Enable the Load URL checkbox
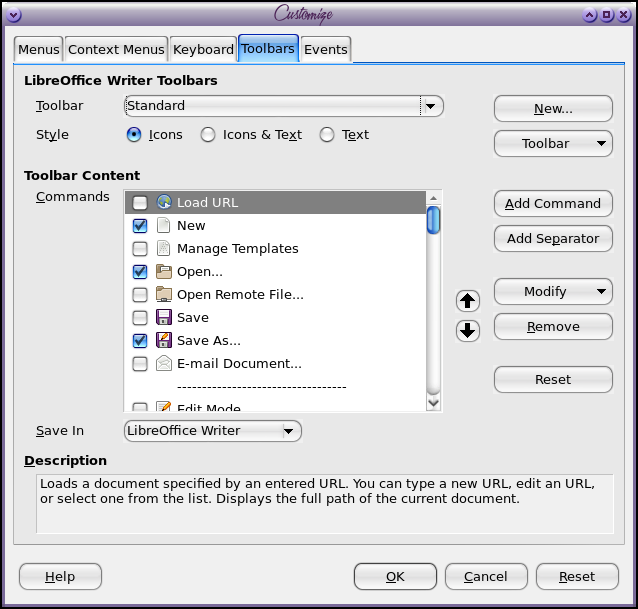The width and height of the screenshot is (638, 609). (x=140, y=203)
